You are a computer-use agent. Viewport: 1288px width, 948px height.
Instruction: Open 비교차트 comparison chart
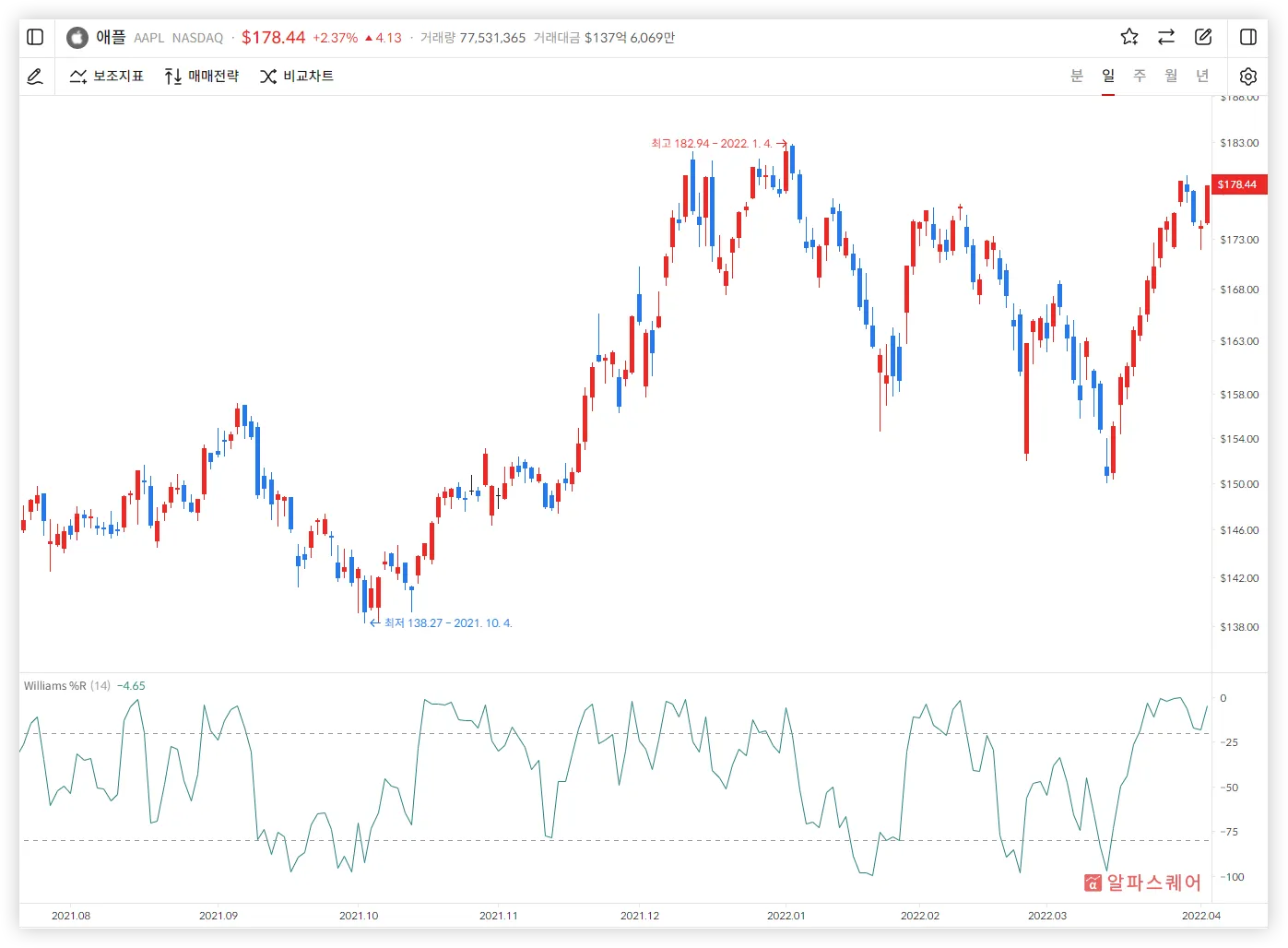(x=297, y=77)
